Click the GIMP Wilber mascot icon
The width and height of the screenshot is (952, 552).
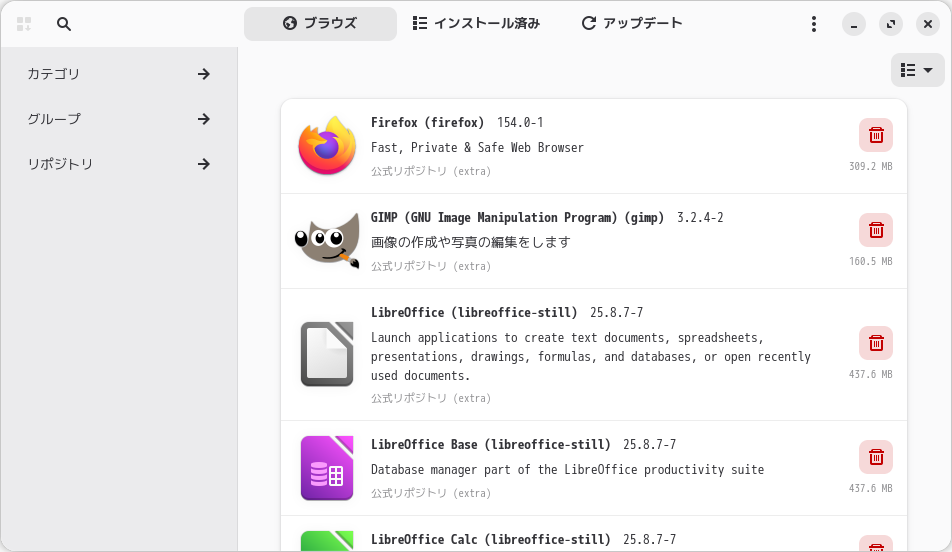point(327,241)
